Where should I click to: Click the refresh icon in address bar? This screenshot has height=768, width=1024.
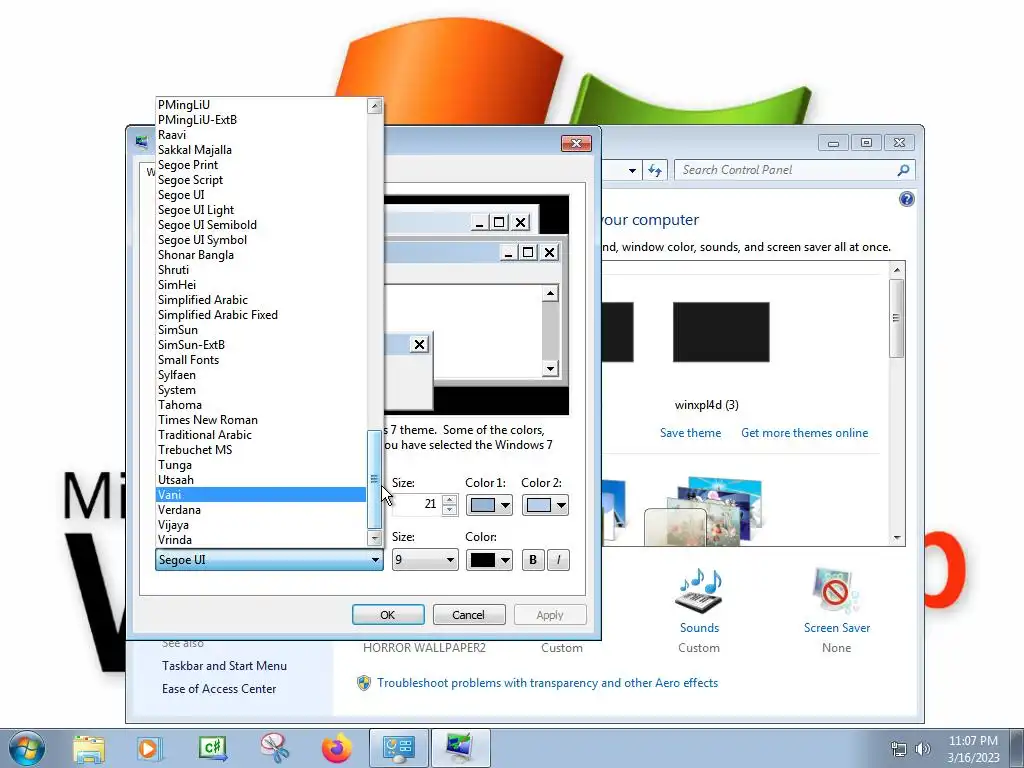pos(655,170)
